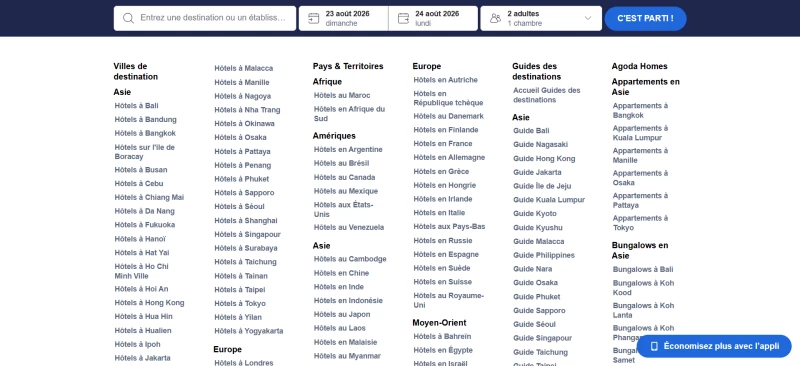800x366 pixels.
Task: Select Hôtels en République tchèque
Action: point(448,98)
